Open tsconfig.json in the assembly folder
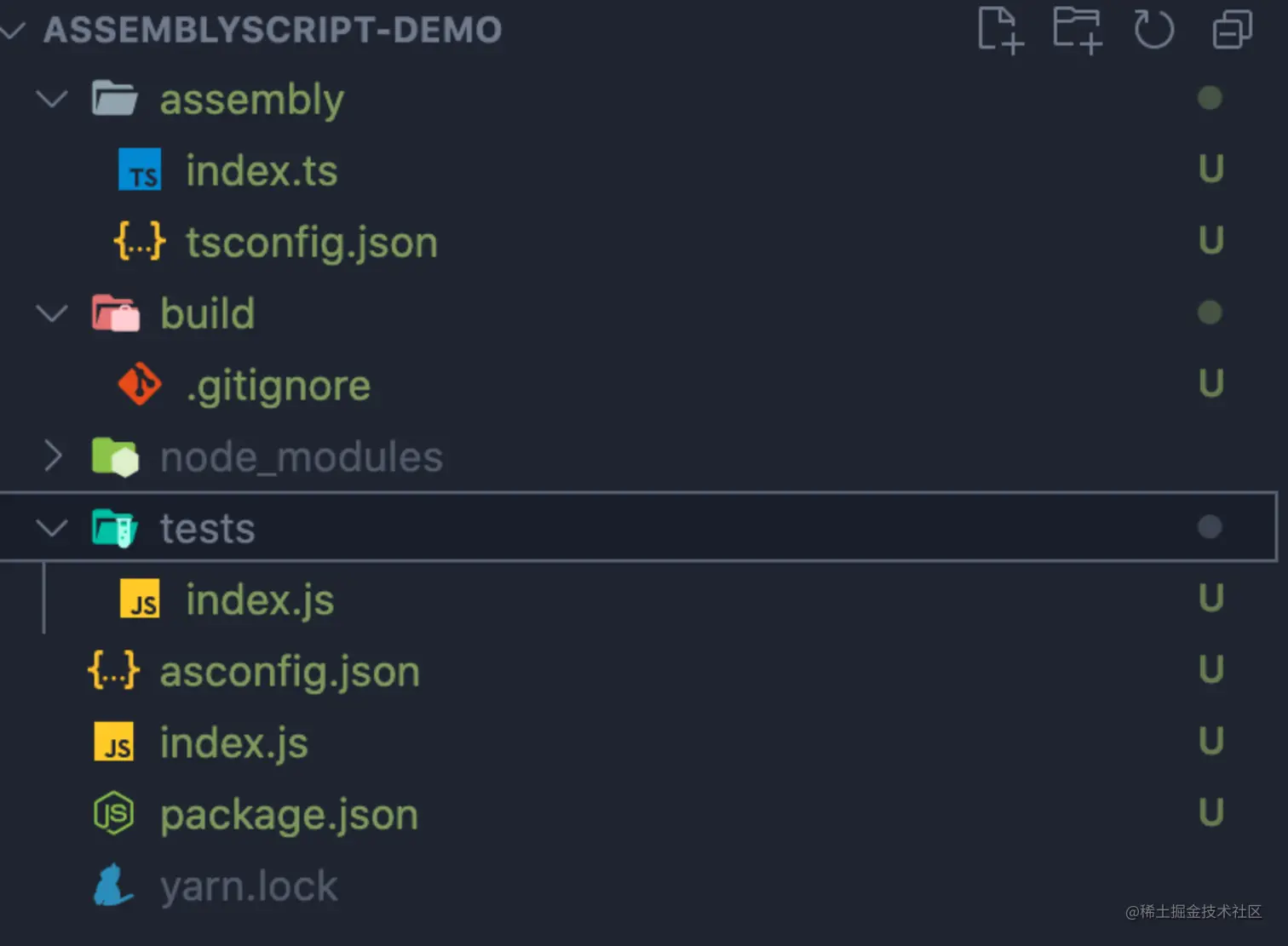The image size is (1288, 946). [x=312, y=243]
